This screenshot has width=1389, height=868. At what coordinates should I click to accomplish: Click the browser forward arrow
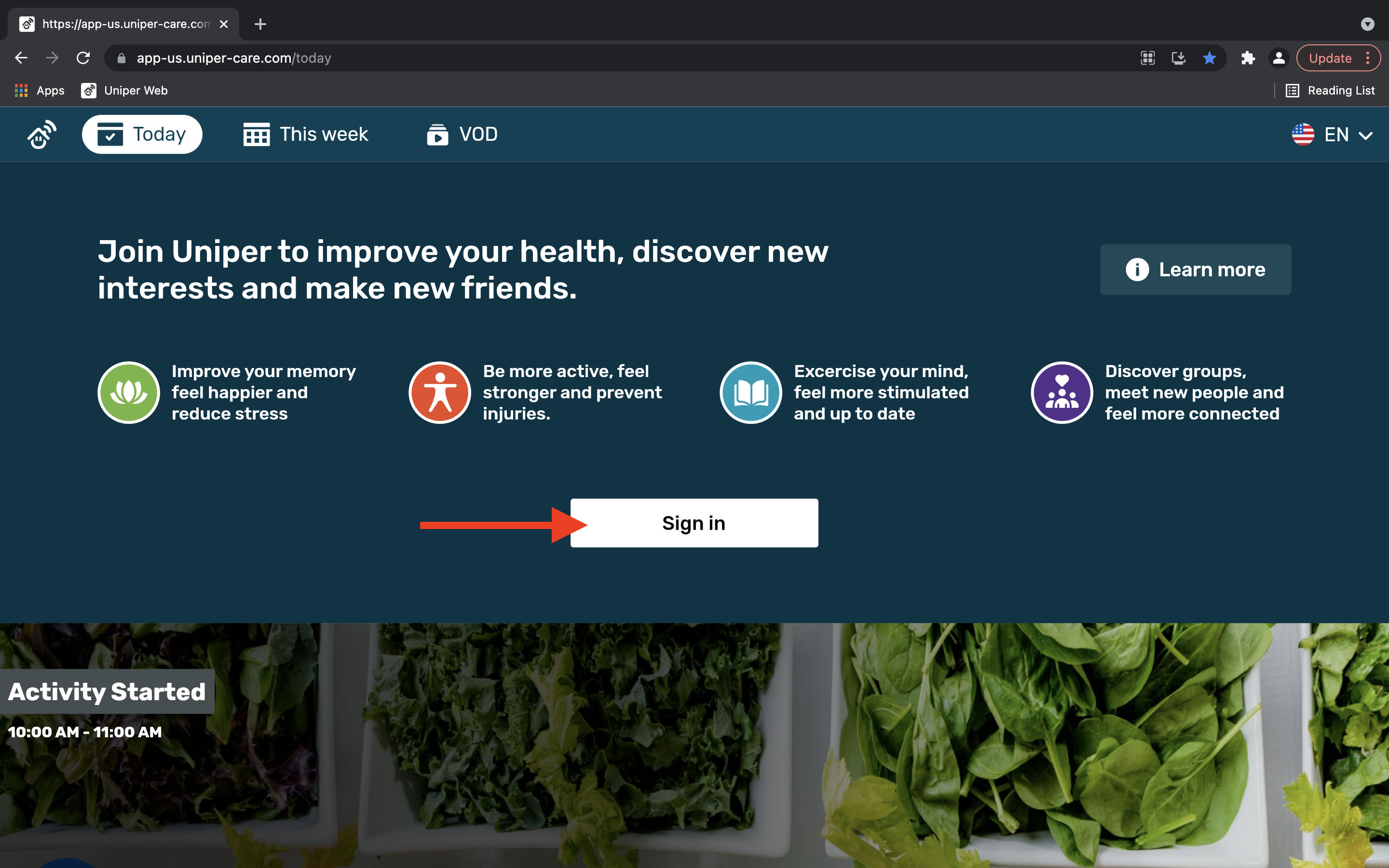[x=52, y=58]
